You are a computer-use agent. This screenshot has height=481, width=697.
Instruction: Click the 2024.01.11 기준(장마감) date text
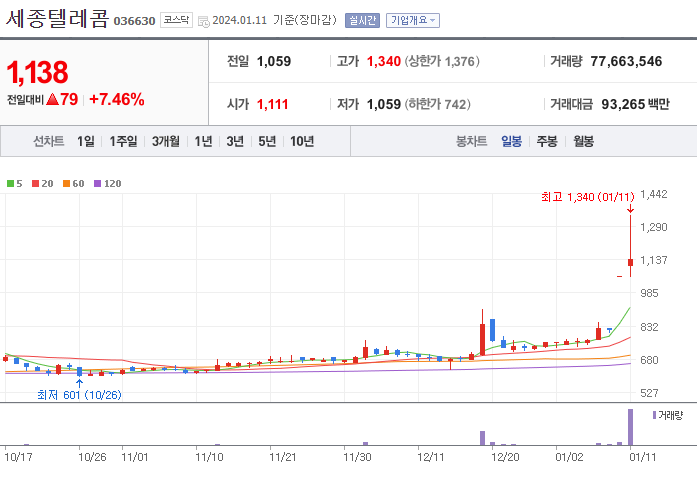pyautogui.click(x=274, y=20)
